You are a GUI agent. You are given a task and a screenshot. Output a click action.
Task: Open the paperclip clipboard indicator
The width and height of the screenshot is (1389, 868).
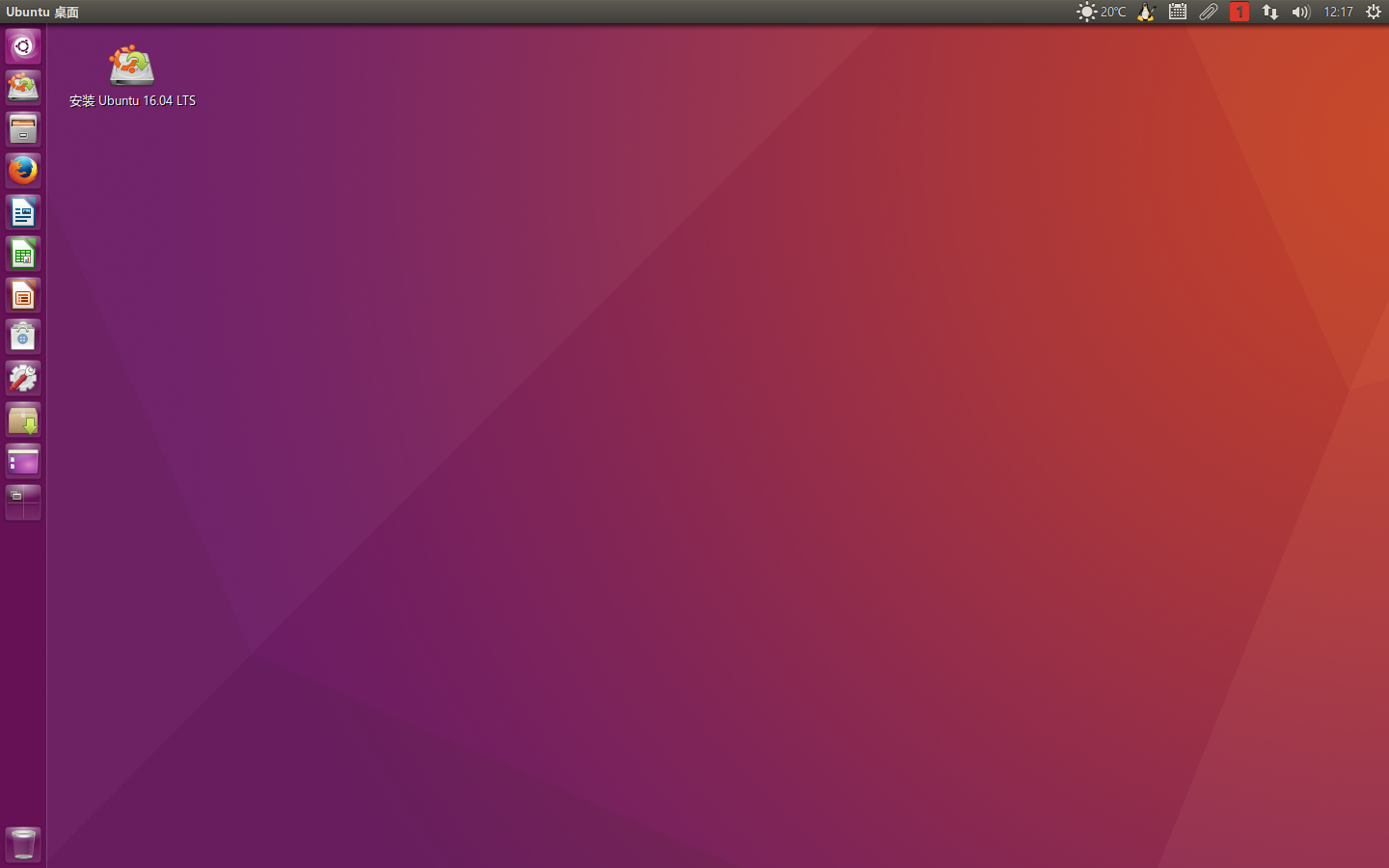[1209, 12]
